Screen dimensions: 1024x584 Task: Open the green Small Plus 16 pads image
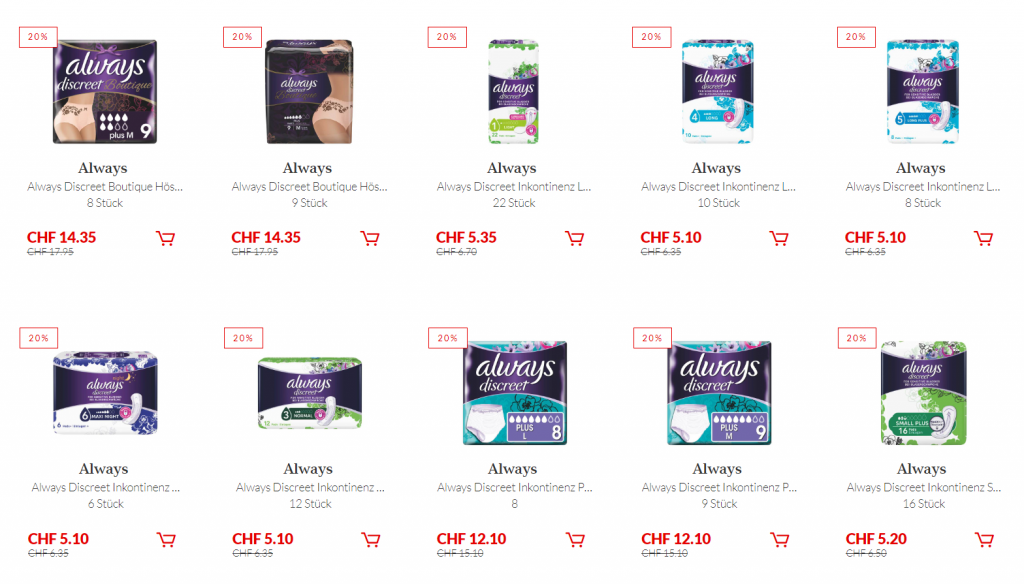pos(923,393)
